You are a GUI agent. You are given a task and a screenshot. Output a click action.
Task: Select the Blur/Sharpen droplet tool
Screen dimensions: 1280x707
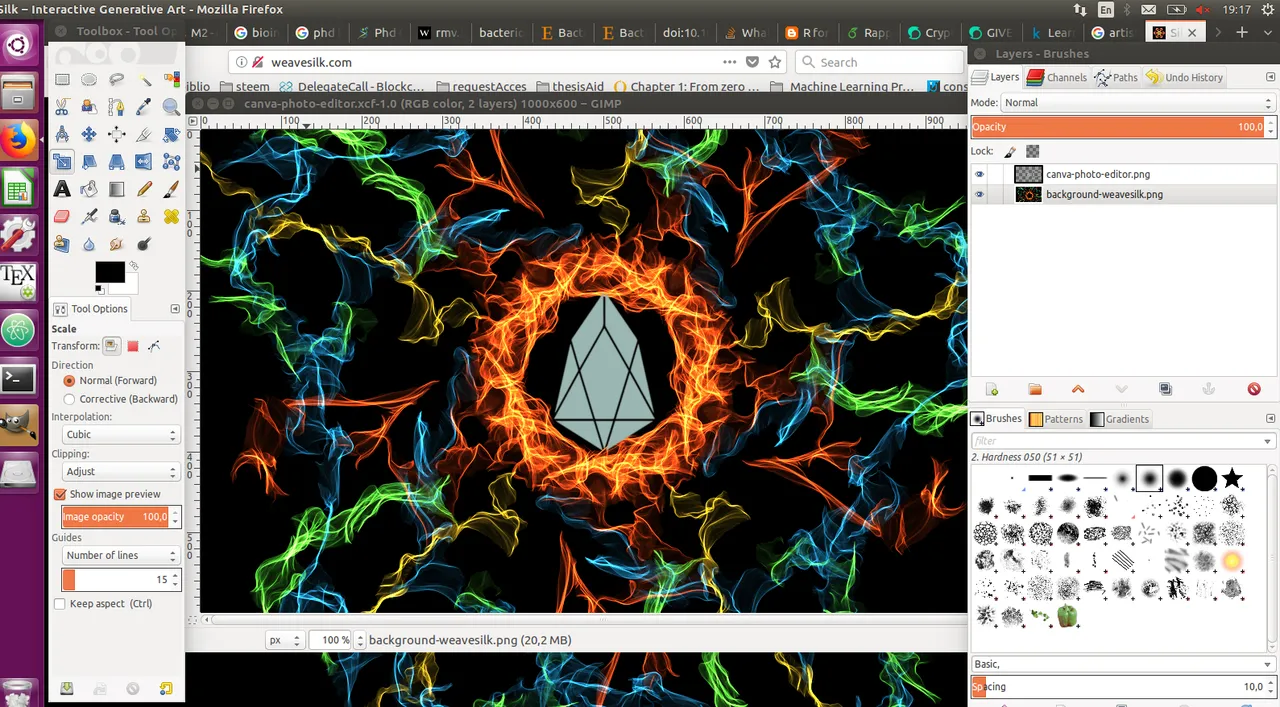pos(89,243)
